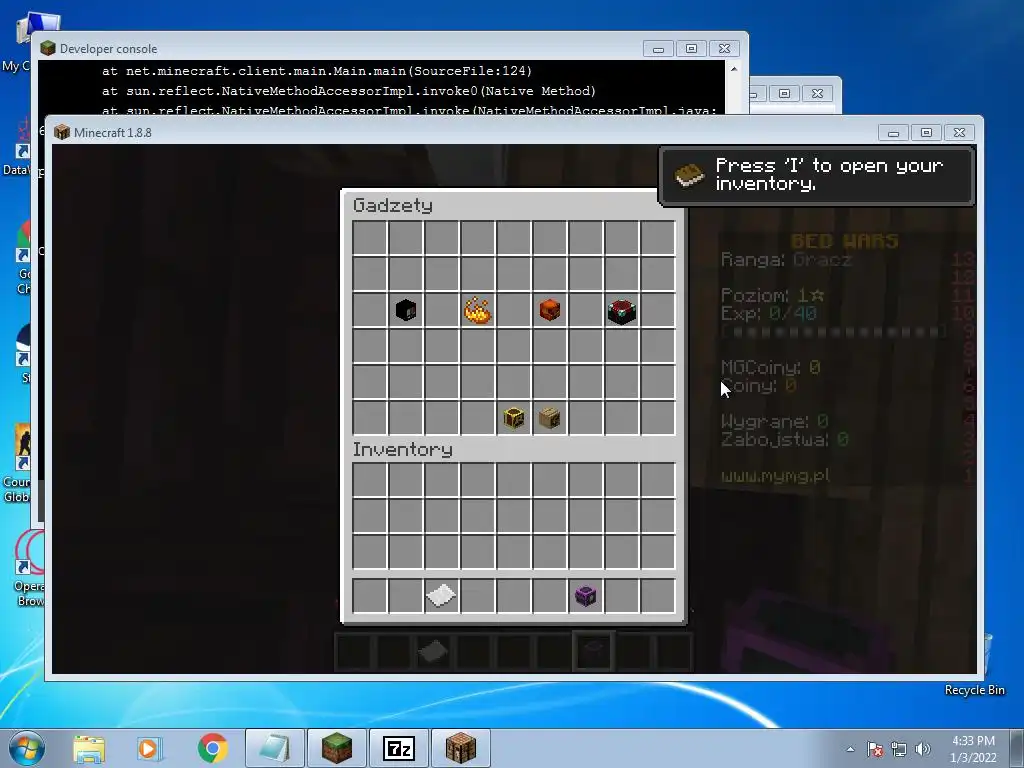This screenshot has width=1024, height=768.
Task: Click the yellow-framed head in bottom row
Action: (x=514, y=418)
